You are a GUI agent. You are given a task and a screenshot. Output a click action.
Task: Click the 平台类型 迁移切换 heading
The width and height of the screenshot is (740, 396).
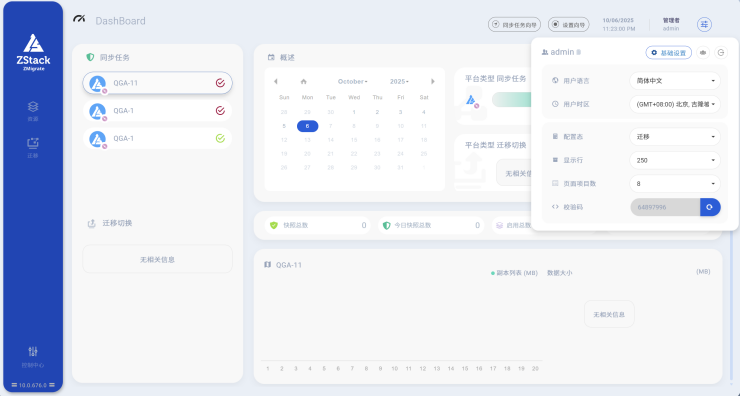click(x=496, y=145)
